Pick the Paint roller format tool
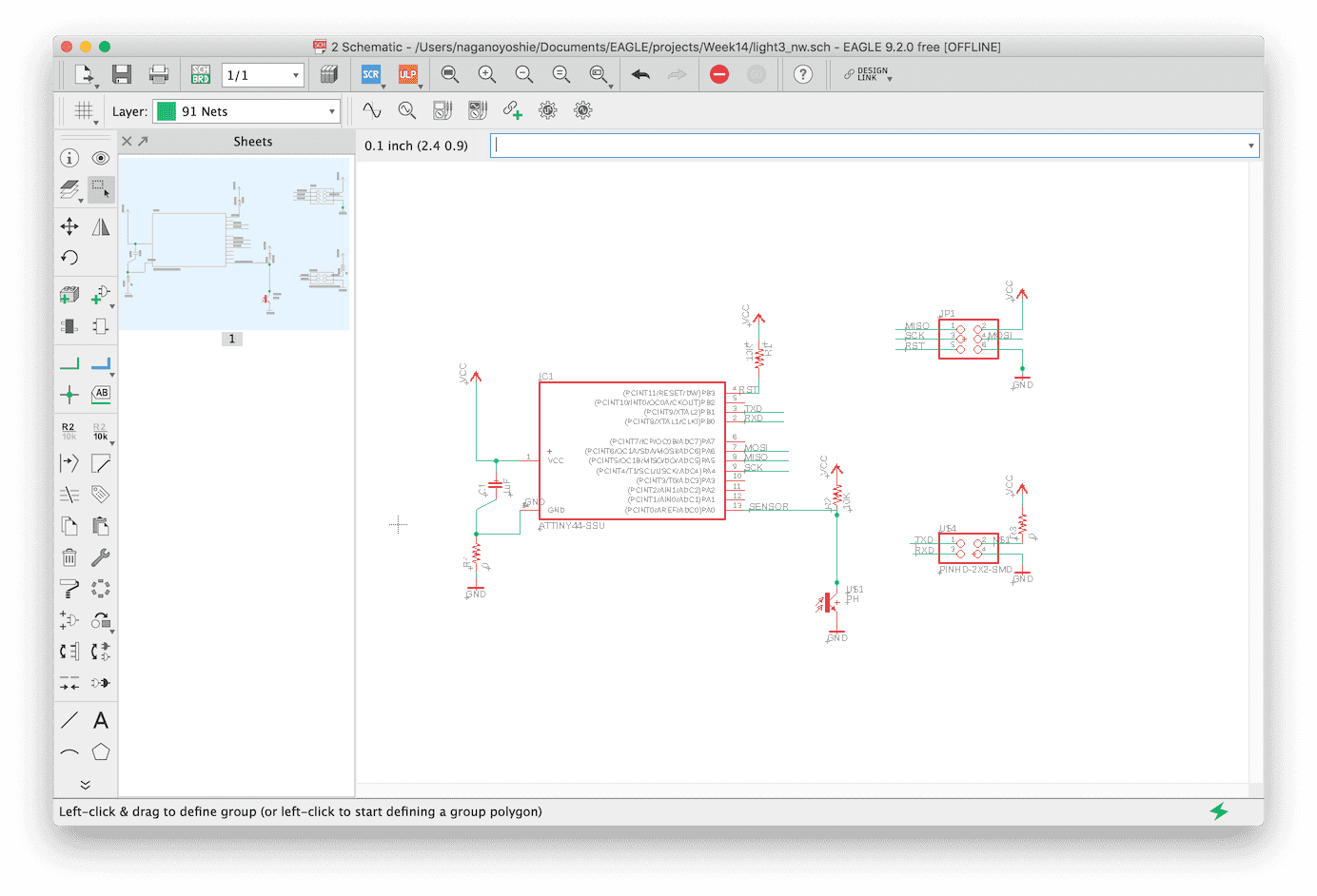This screenshot has height=896, width=1317. 69,589
